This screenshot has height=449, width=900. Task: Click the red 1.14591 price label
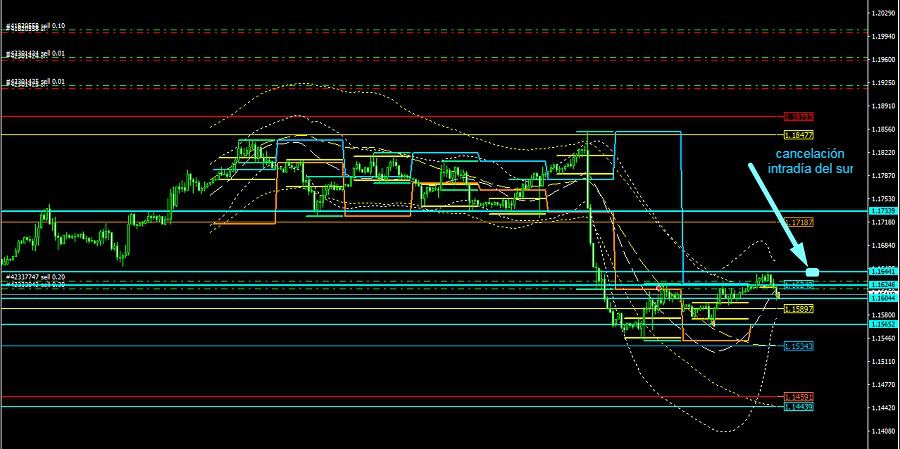click(799, 397)
